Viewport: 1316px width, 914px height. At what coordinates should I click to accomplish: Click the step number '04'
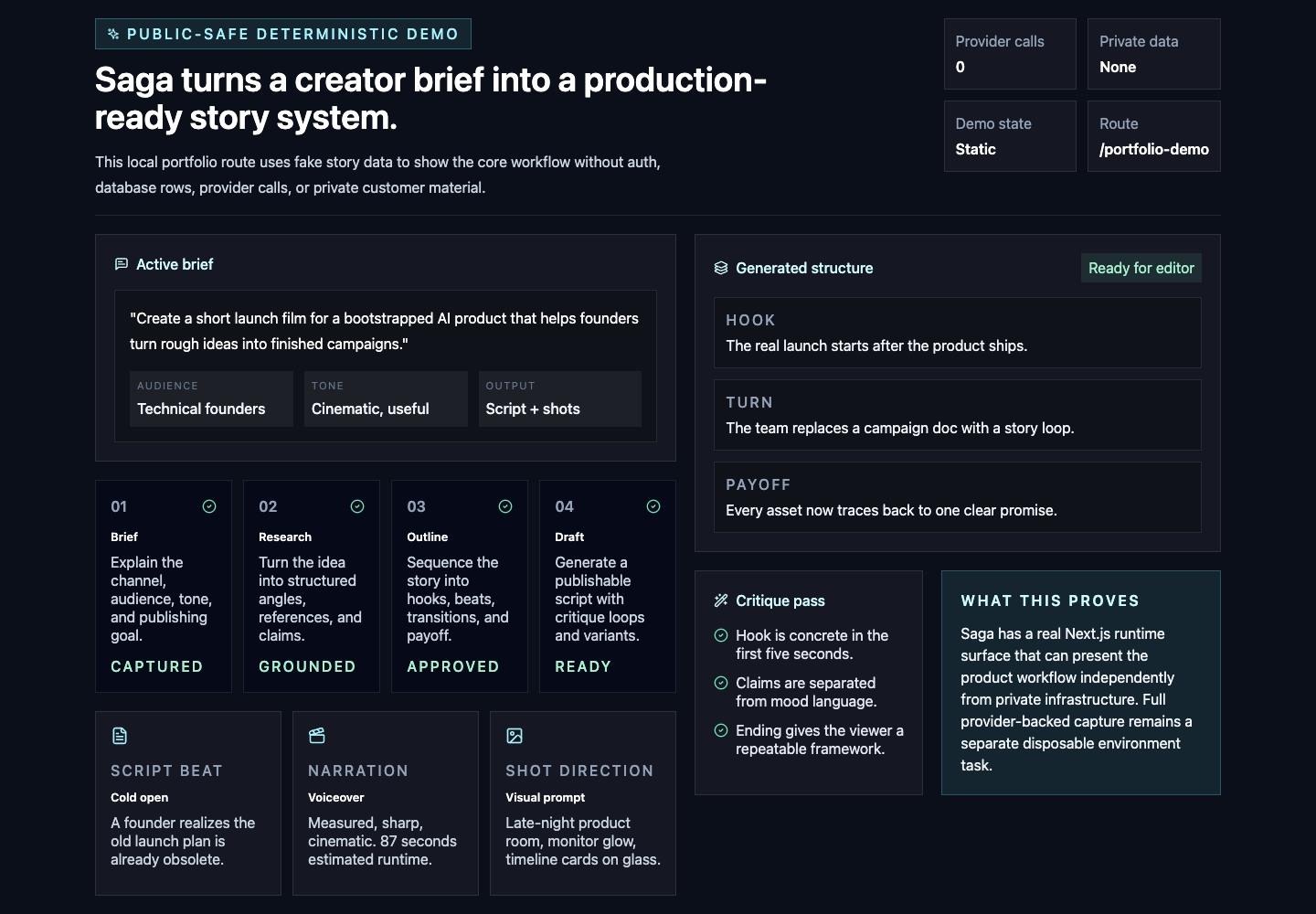(x=564, y=506)
